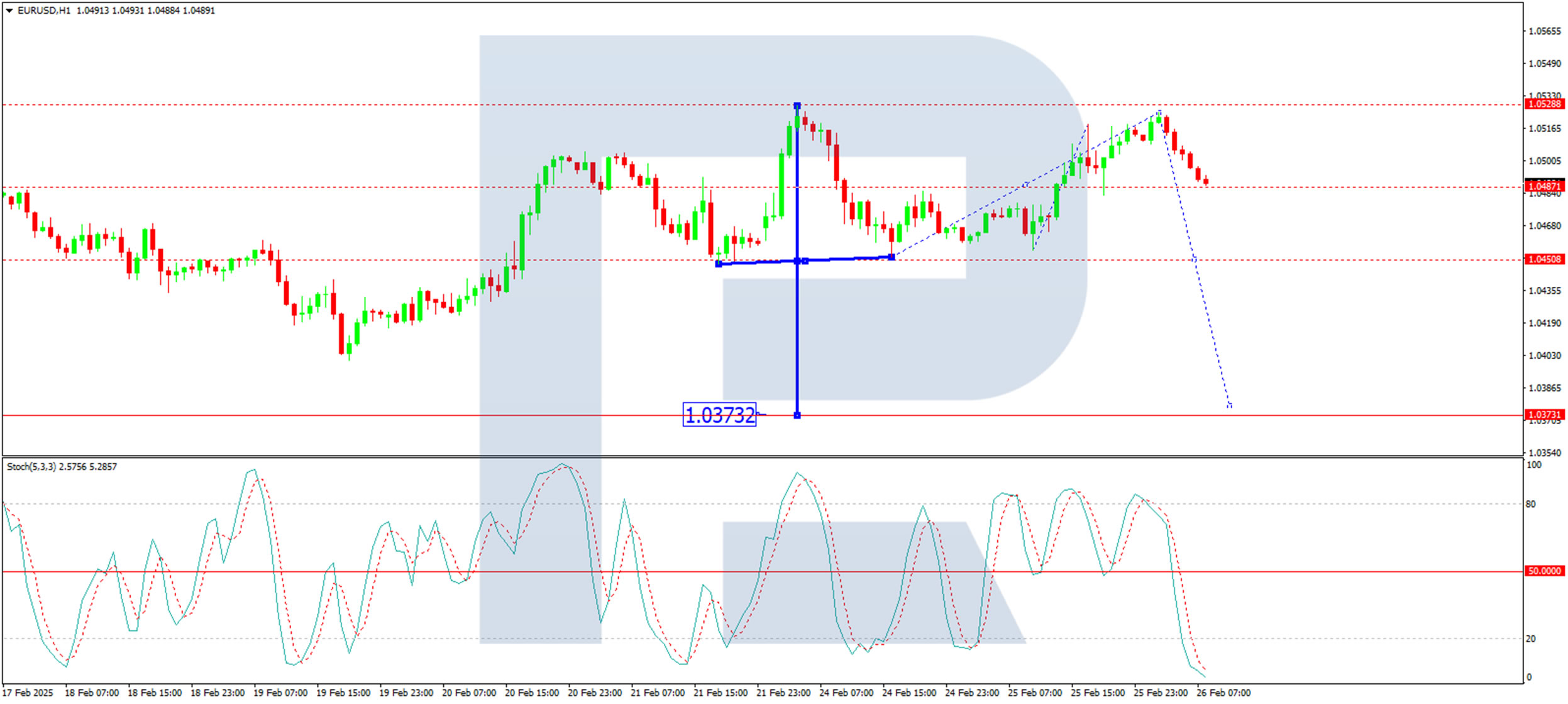Click the blue 1.03732 text label box
The height and width of the screenshot is (704, 1568).
point(719,415)
